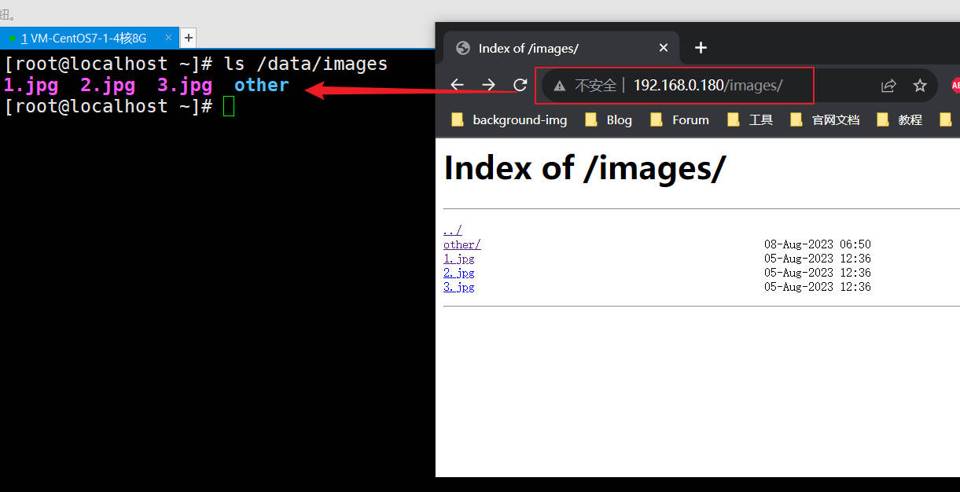
Task: Open a new browser tab
Action: (701, 48)
